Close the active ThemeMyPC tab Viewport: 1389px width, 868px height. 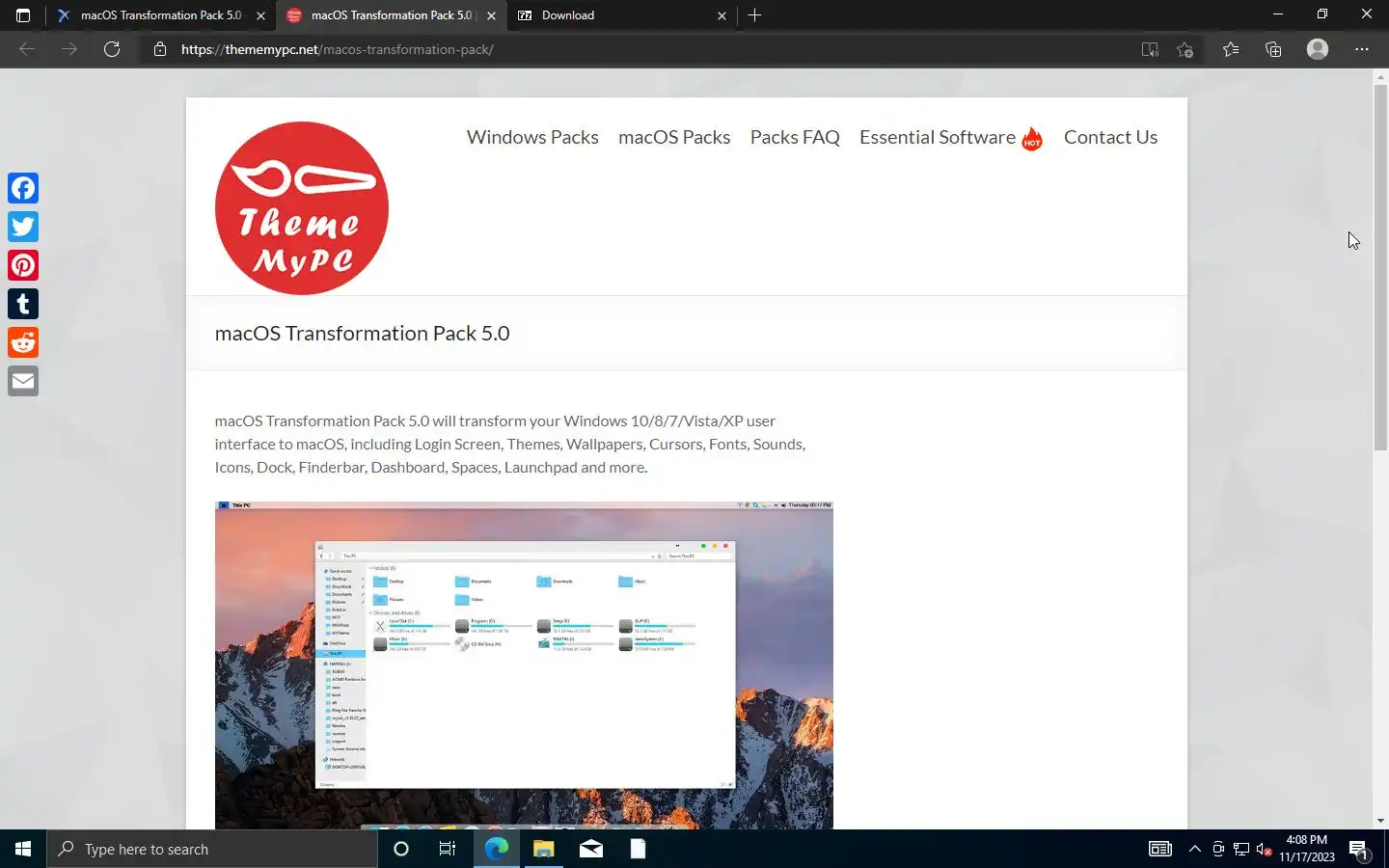[491, 15]
